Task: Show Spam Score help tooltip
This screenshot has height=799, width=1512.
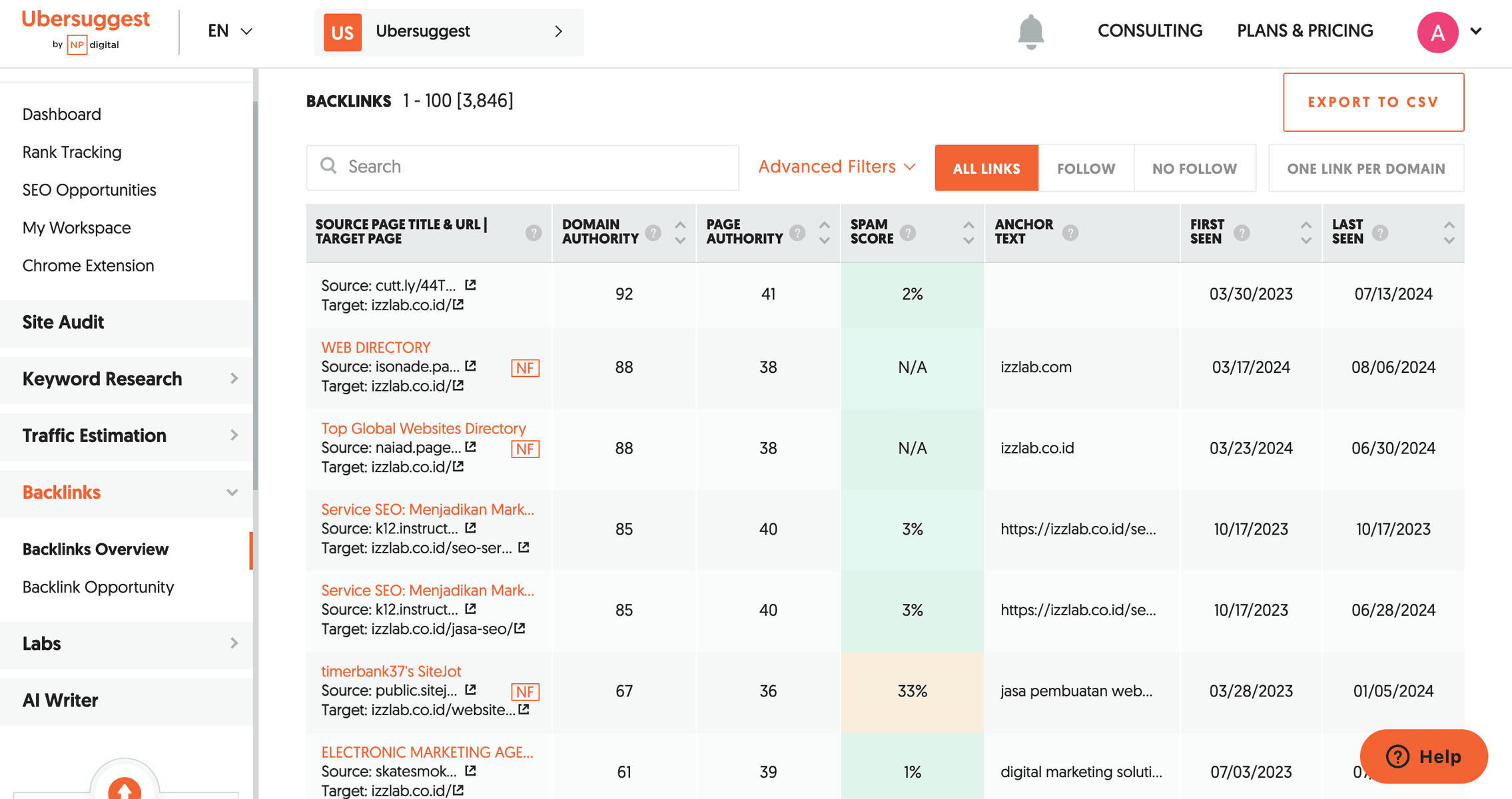Action: [x=908, y=232]
